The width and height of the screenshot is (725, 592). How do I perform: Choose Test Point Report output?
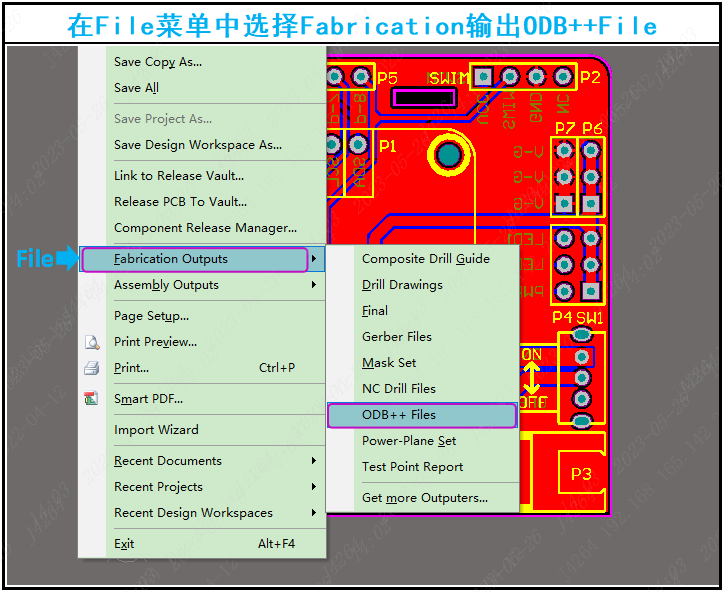pyautogui.click(x=412, y=467)
